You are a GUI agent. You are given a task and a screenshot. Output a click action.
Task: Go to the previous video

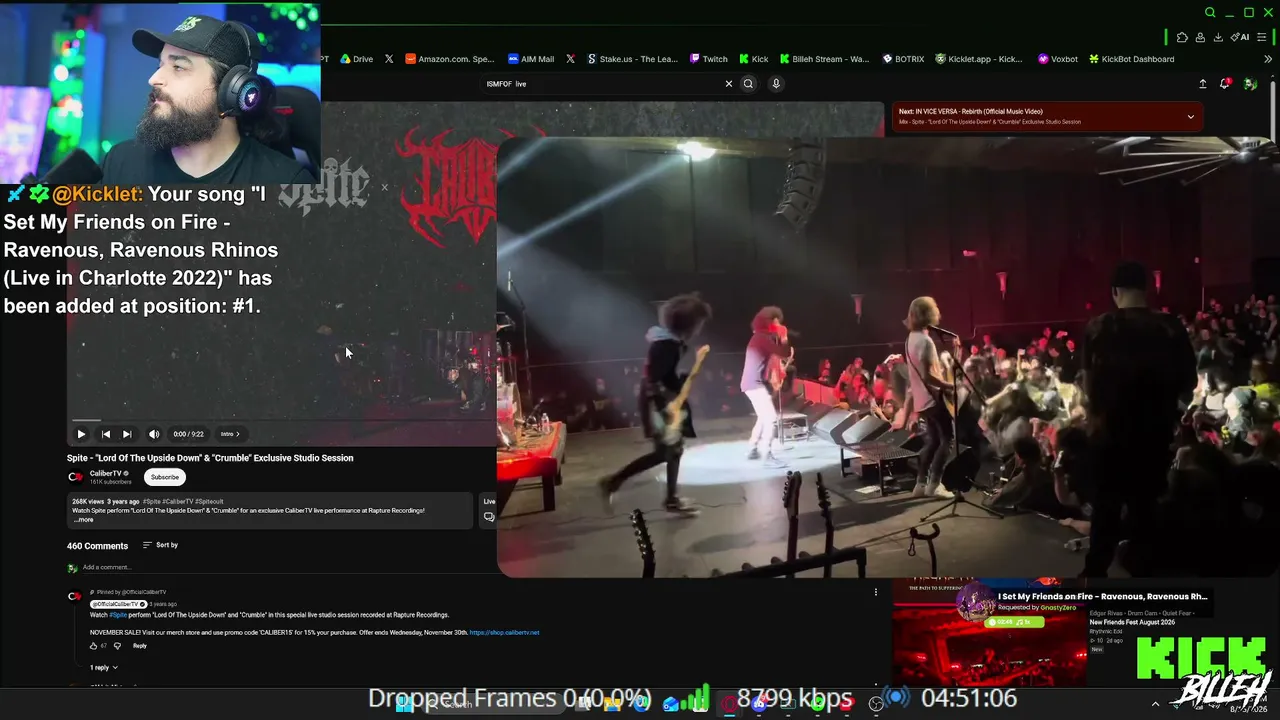click(x=106, y=434)
